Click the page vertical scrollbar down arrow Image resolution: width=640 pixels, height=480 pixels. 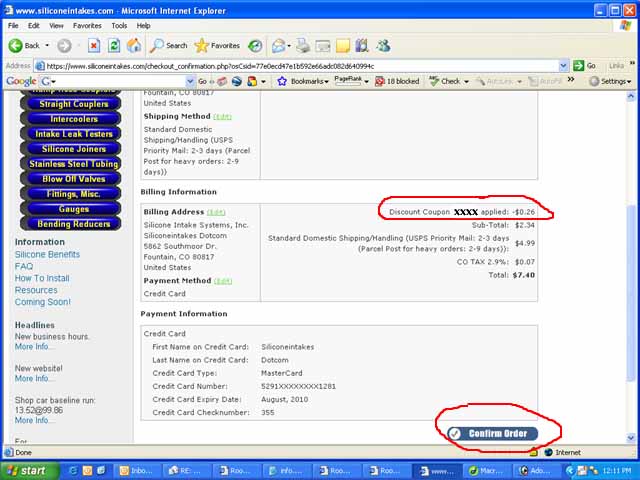(631, 438)
